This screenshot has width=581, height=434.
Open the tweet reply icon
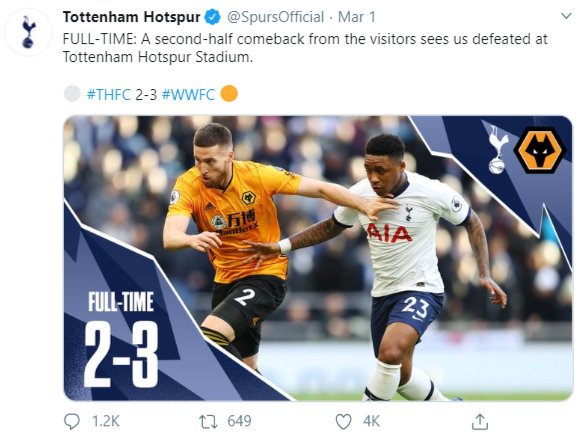pyautogui.click(x=72, y=421)
